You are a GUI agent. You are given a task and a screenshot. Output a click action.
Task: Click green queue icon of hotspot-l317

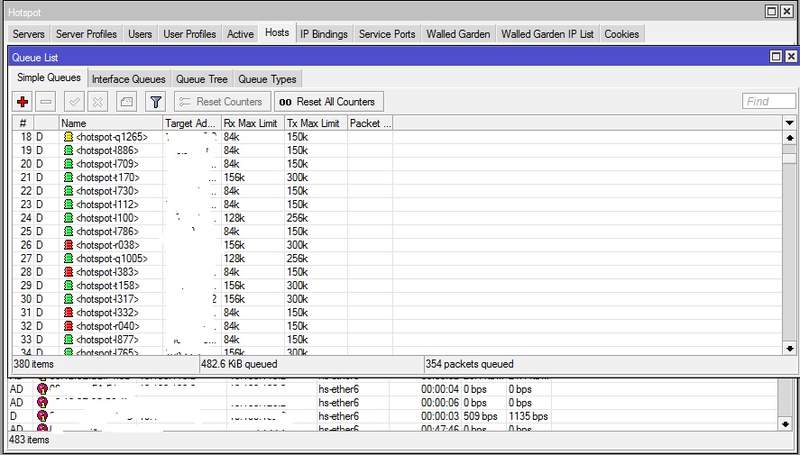coord(68,299)
